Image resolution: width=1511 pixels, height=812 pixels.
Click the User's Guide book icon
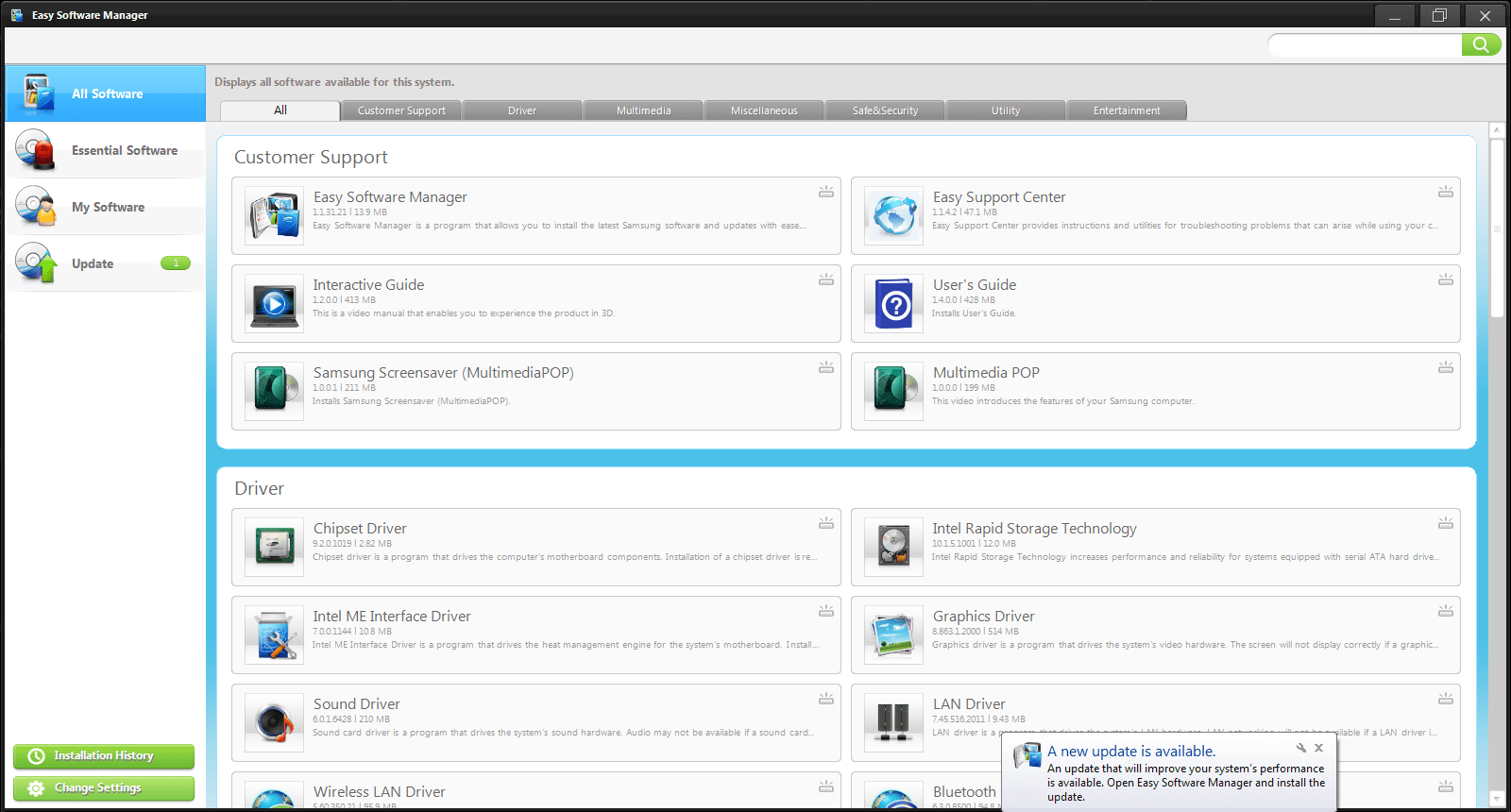pos(893,304)
